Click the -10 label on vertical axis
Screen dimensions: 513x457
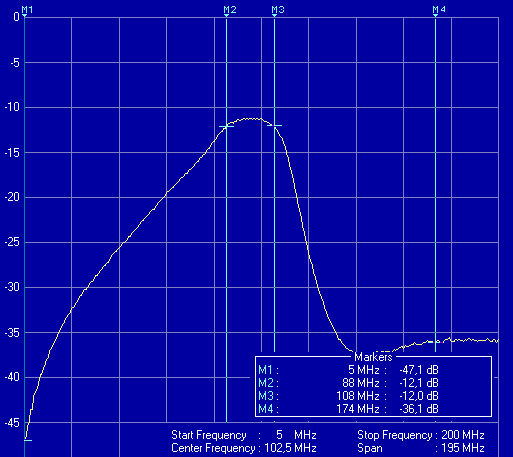pyautogui.click(x=12, y=107)
